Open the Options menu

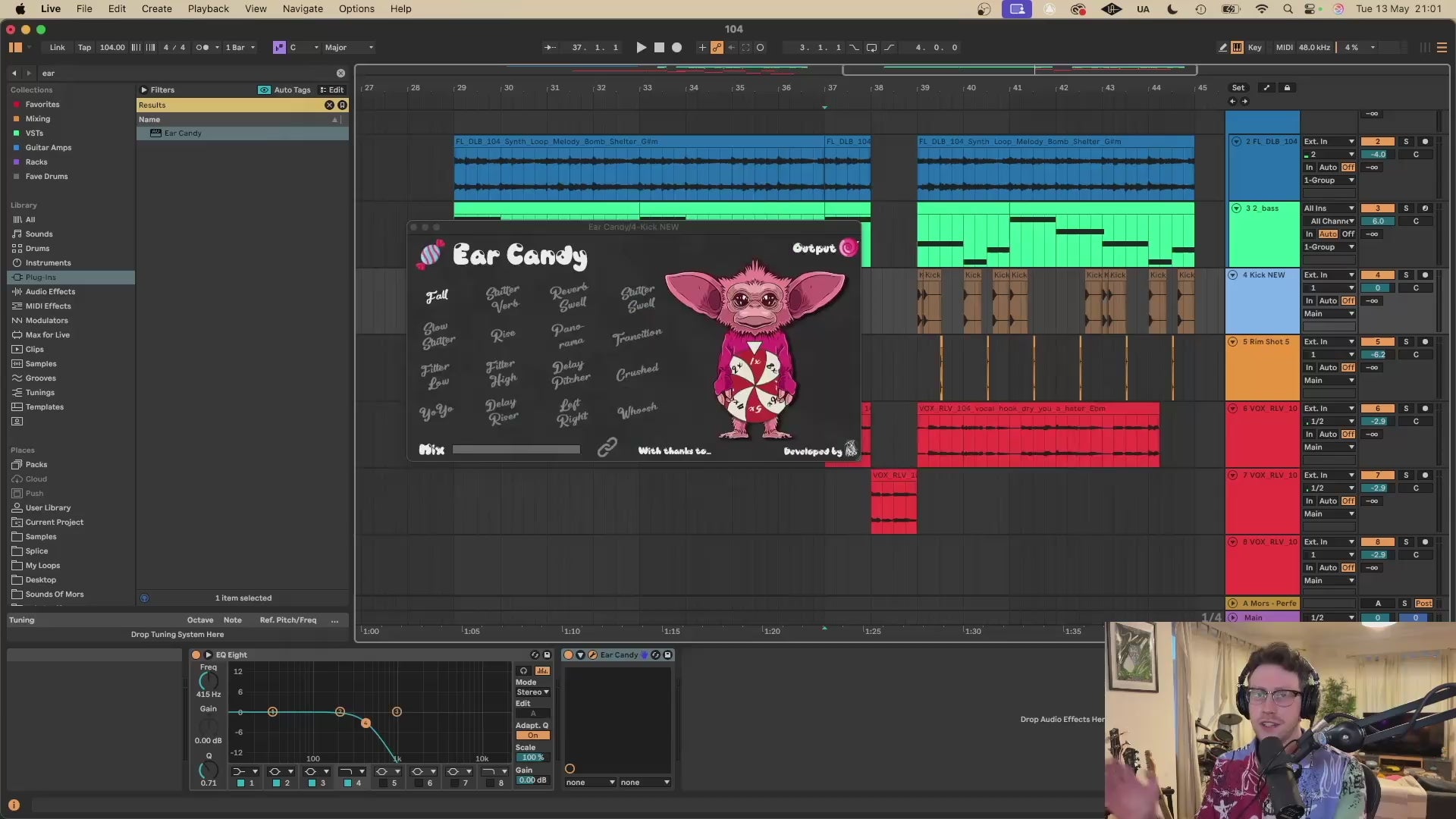(356, 9)
